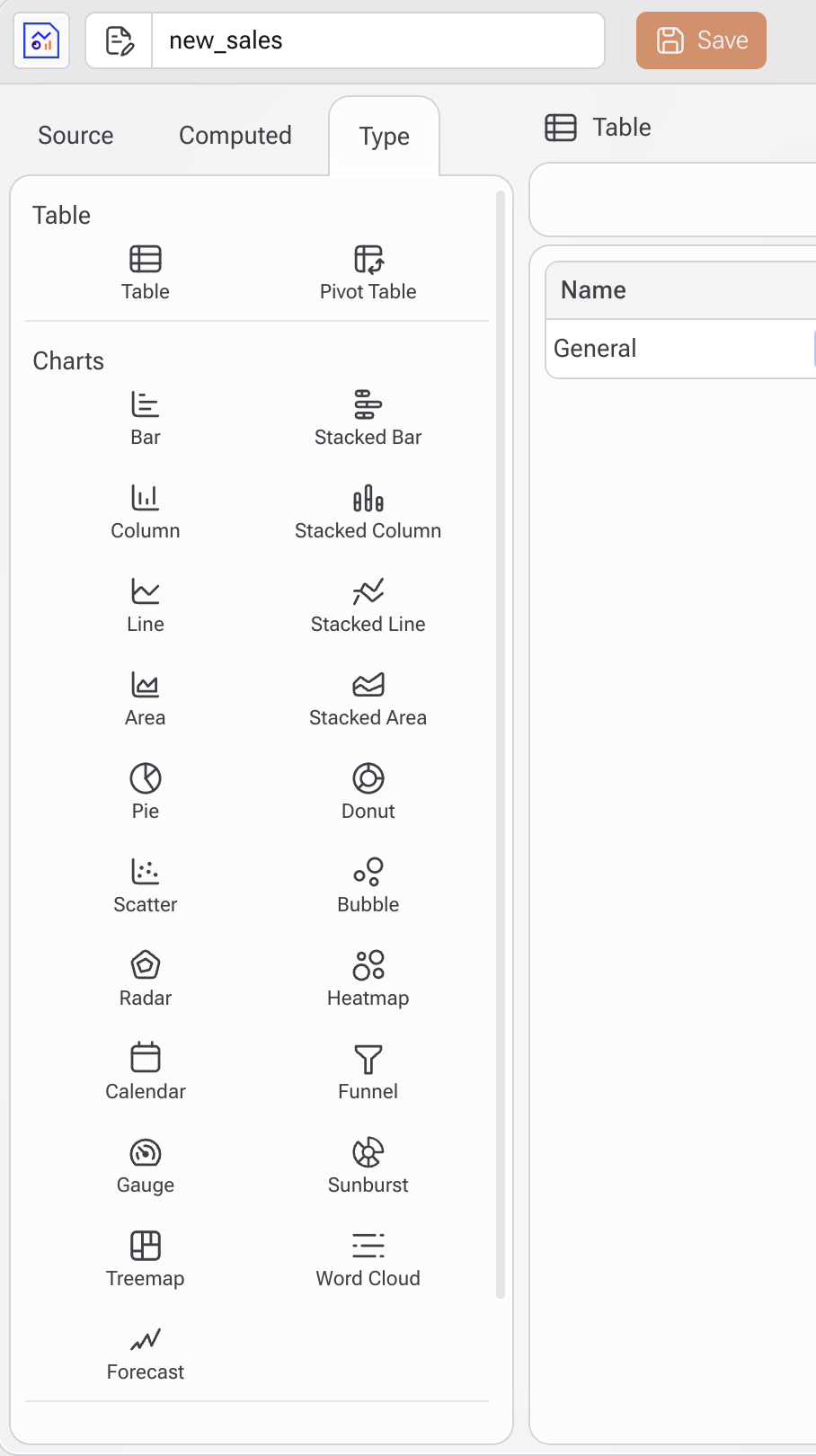Select the Word Cloud chart icon
816x1456 pixels.
pyautogui.click(x=368, y=1247)
